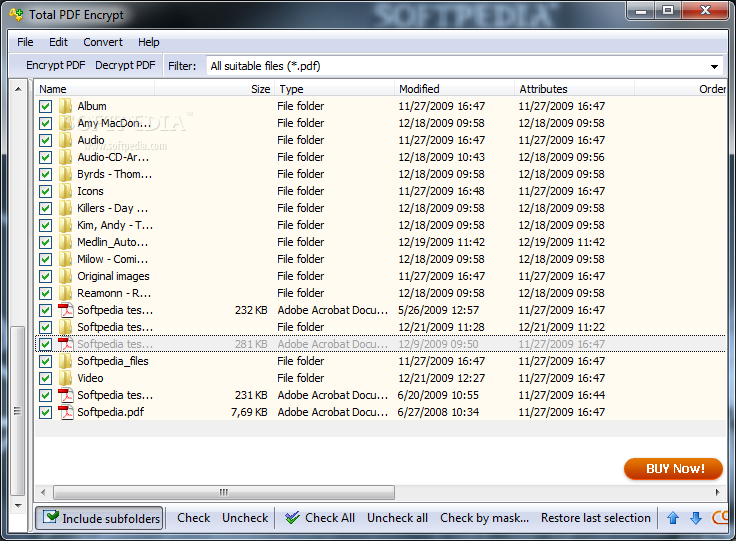Click the Milow - Comi... folder icon
This screenshot has width=736, height=541.
tap(66, 259)
